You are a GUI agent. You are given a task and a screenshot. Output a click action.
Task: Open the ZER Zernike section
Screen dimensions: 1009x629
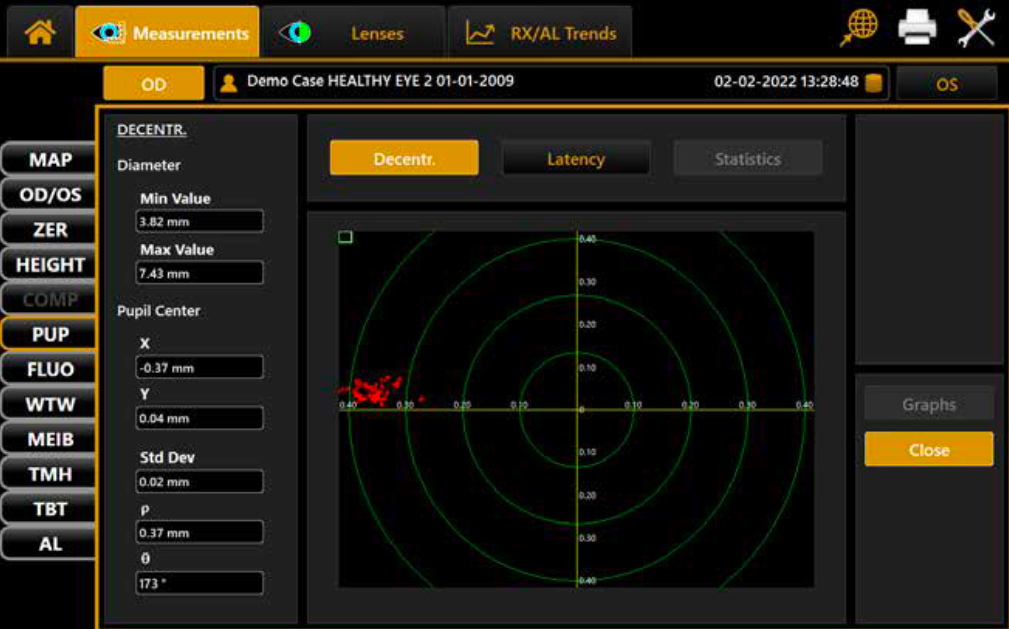[x=50, y=229]
